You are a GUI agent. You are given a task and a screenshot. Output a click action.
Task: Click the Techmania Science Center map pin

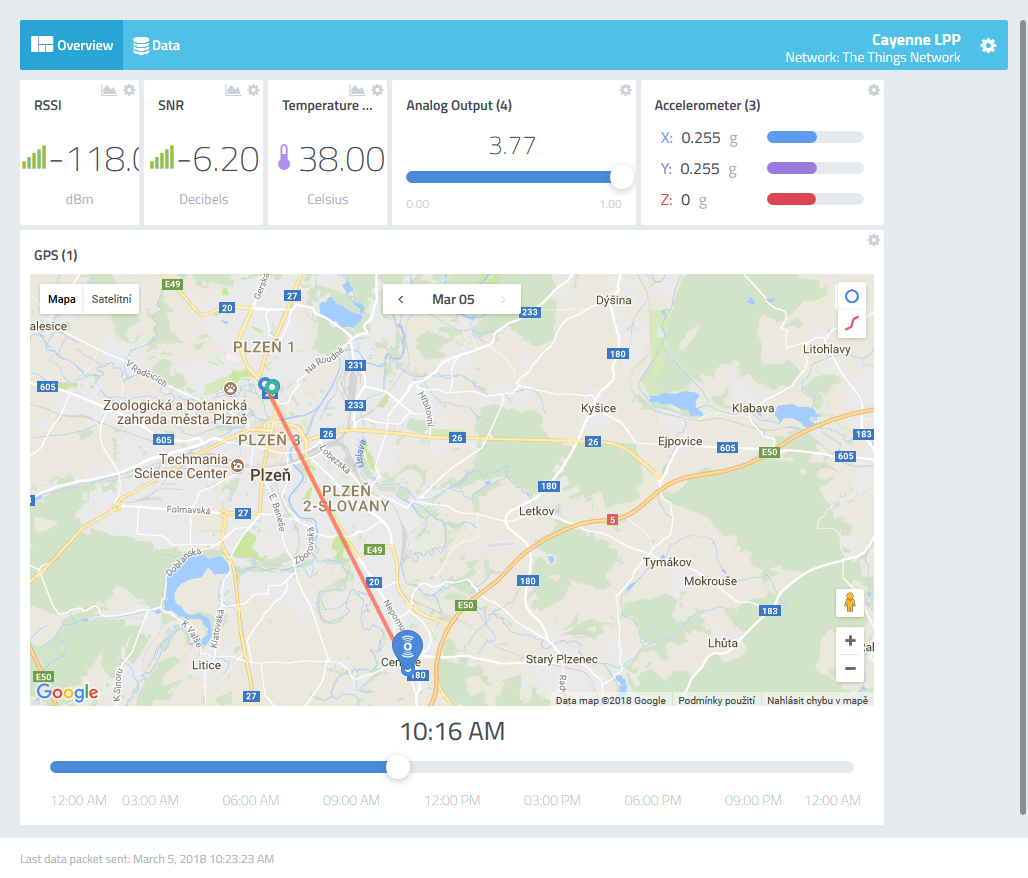coord(237,466)
